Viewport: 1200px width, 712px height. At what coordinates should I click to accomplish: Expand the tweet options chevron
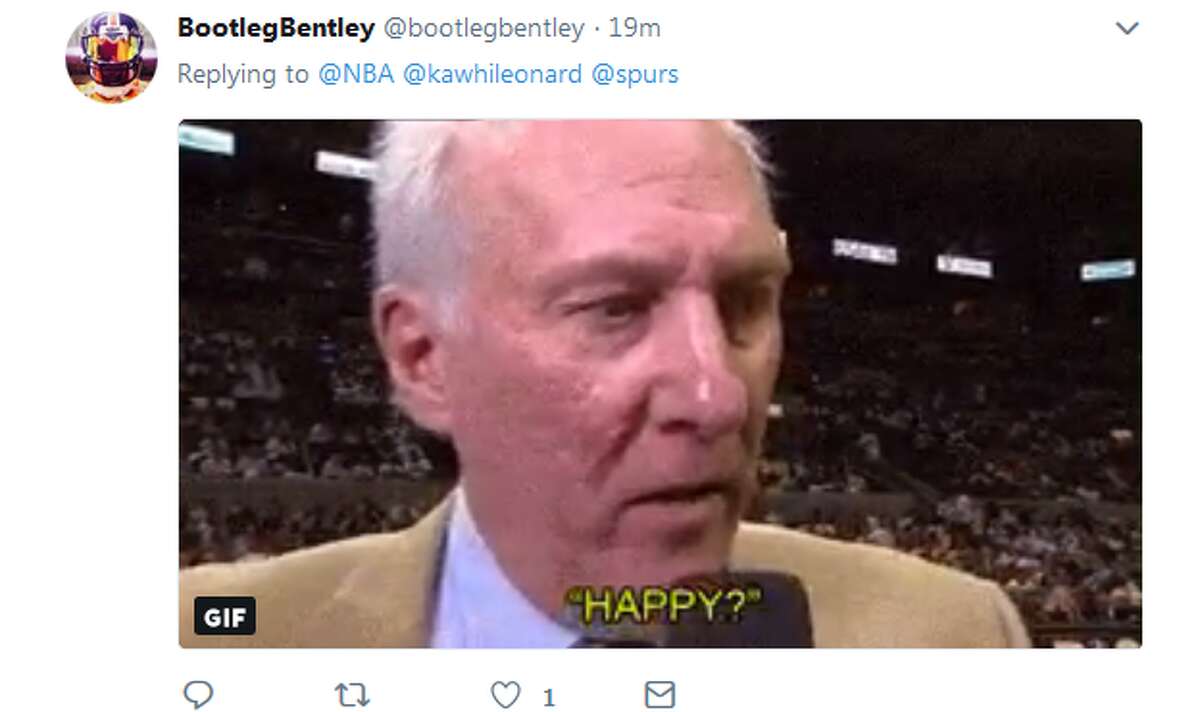[x=1127, y=29]
